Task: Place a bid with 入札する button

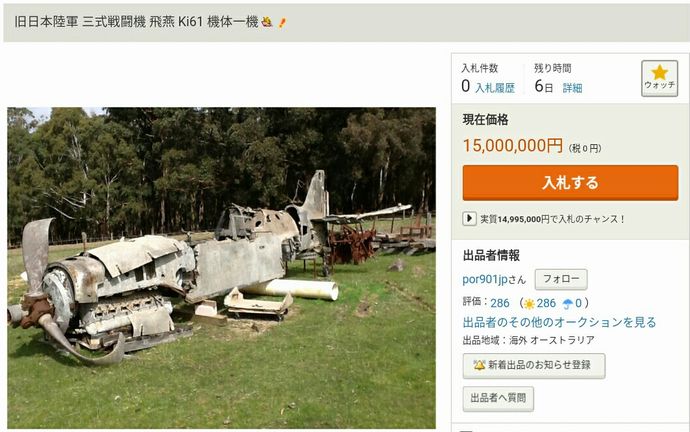Action: [x=570, y=183]
